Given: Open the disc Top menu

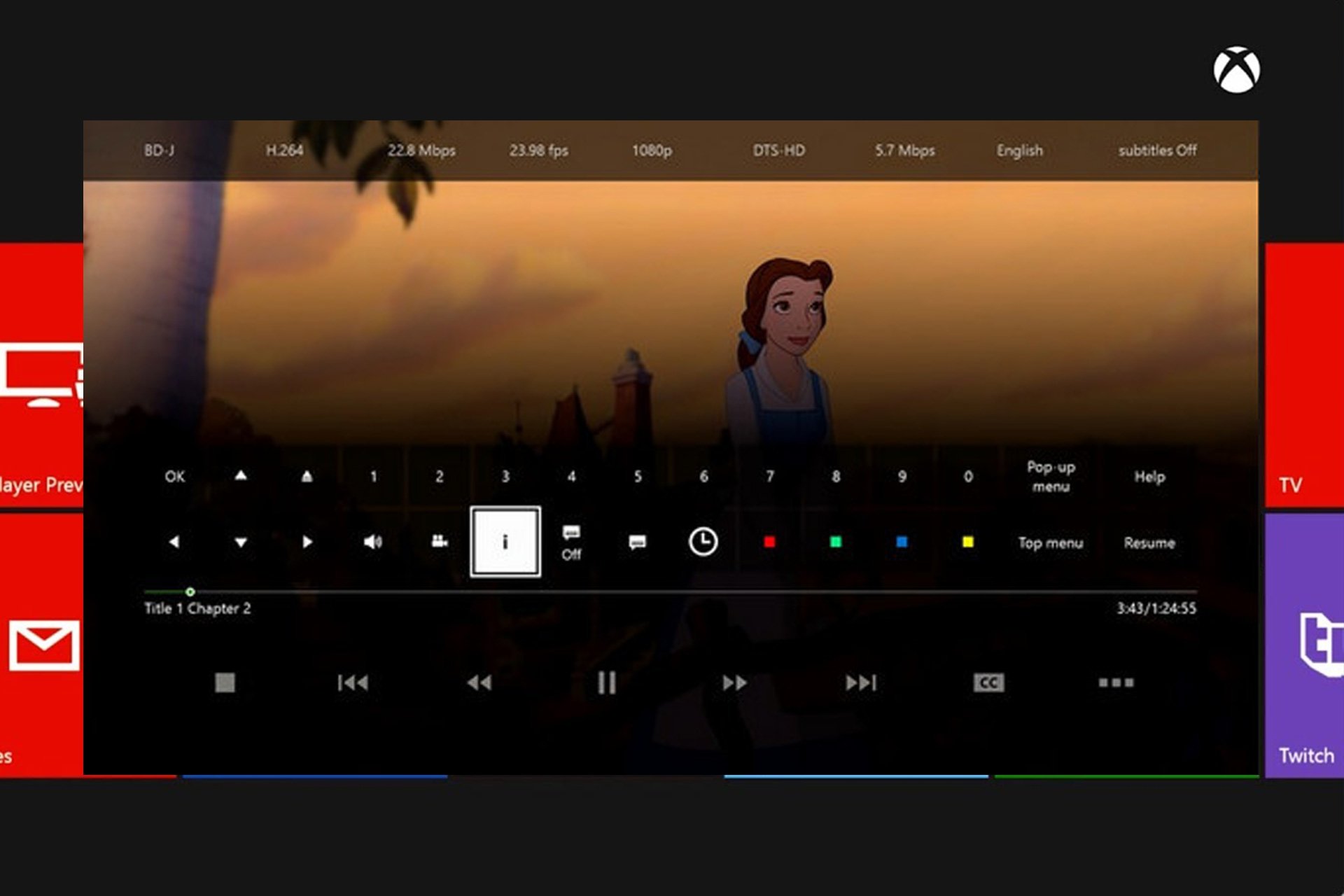Looking at the screenshot, I should click(1051, 542).
